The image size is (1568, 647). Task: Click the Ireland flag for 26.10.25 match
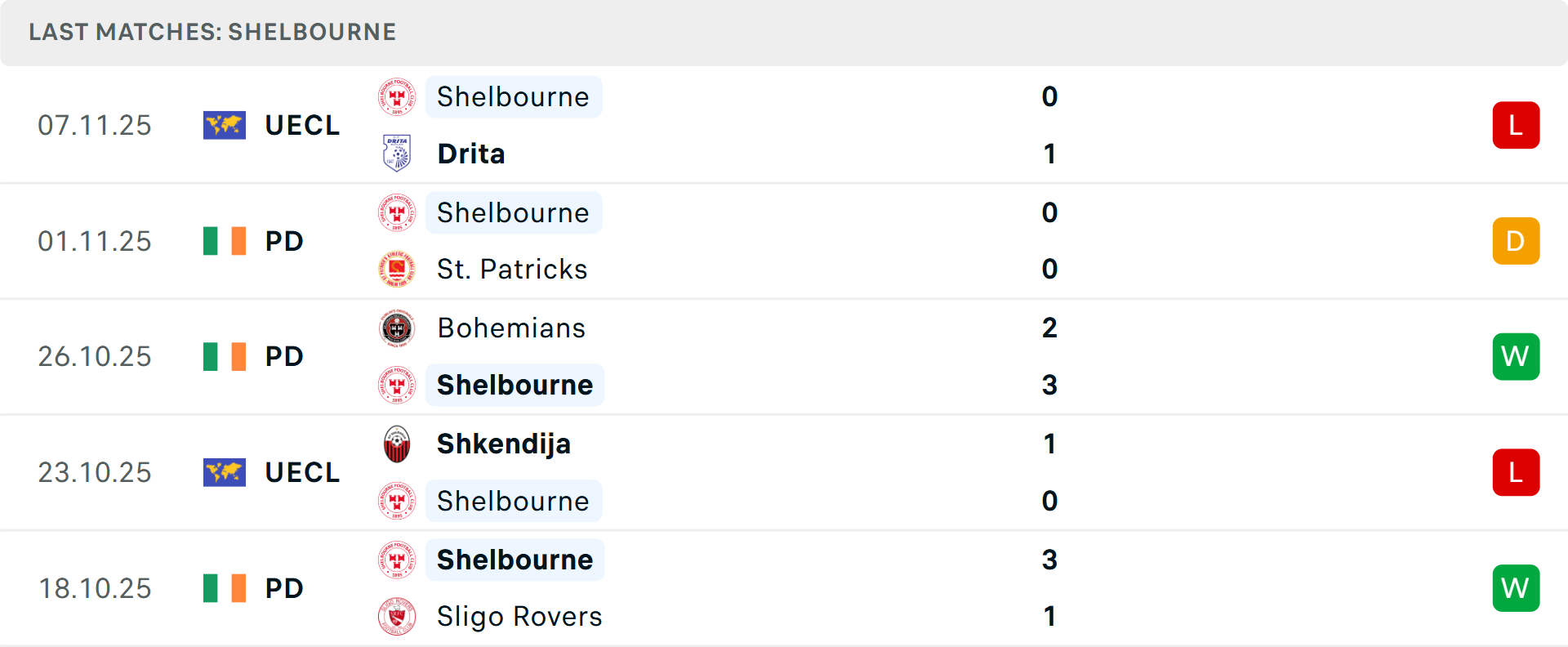click(224, 357)
